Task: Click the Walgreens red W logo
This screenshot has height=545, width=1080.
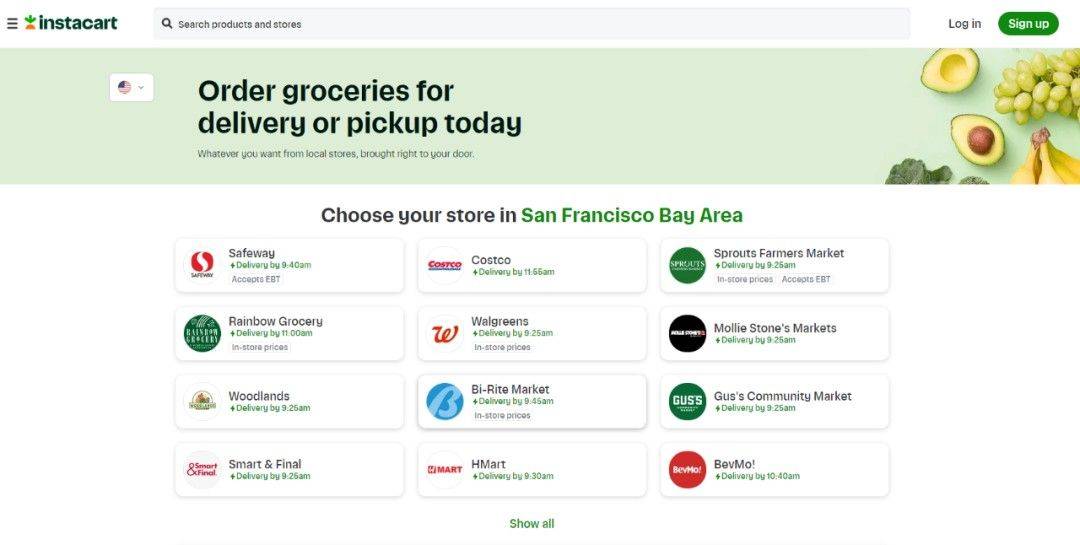Action: pos(445,333)
